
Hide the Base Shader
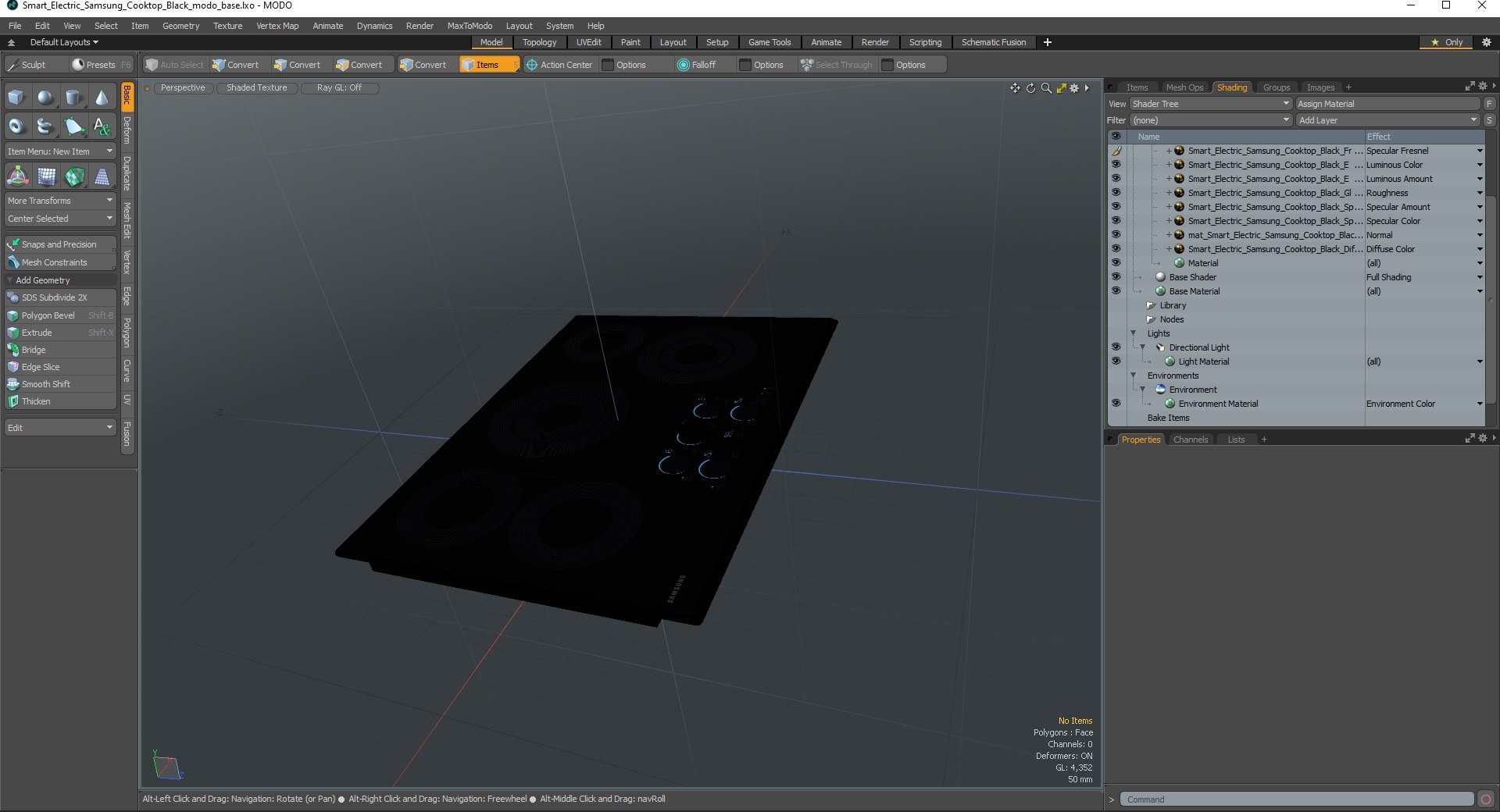click(1116, 277)
